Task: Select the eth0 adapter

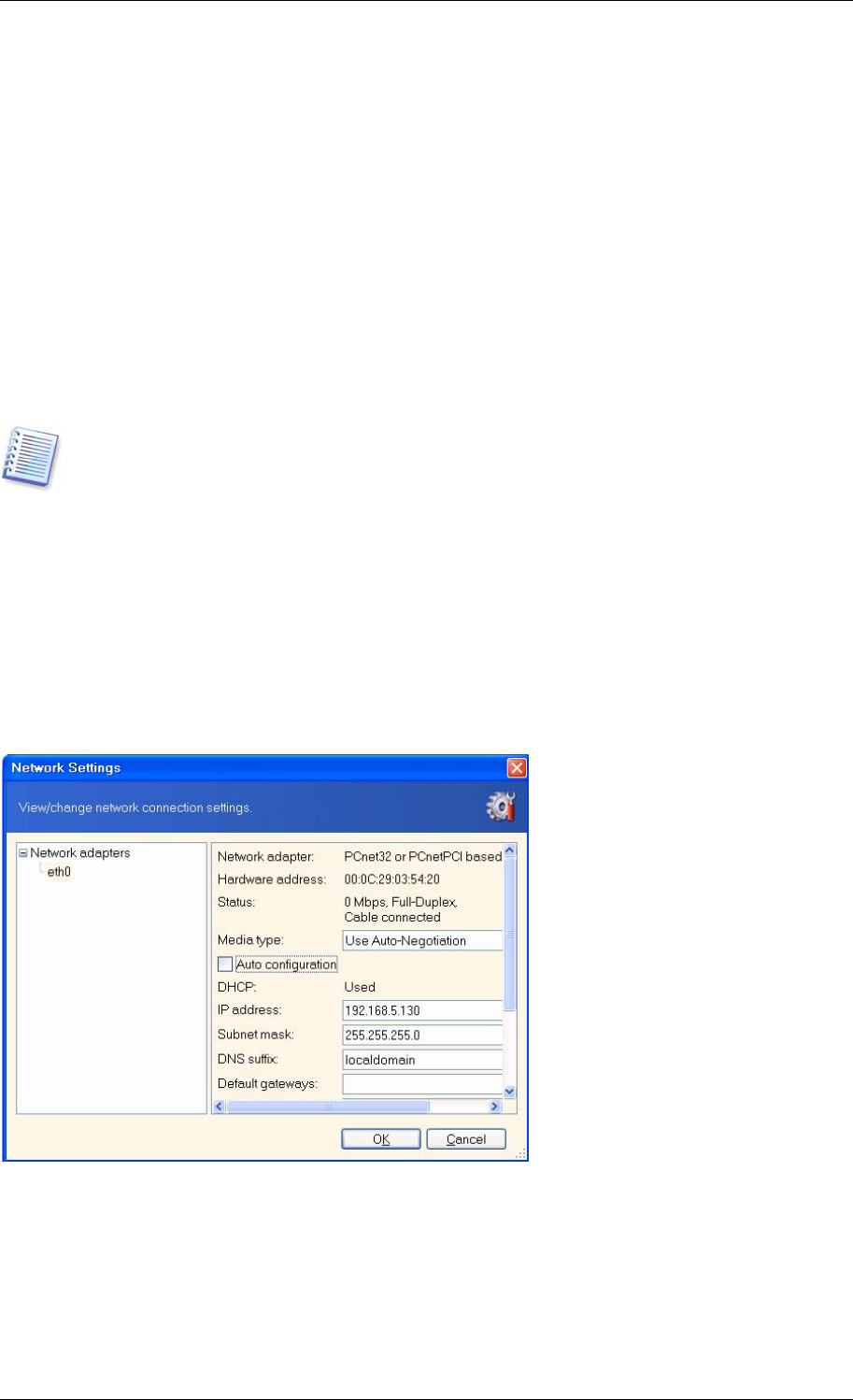Action: pos(59,872)
